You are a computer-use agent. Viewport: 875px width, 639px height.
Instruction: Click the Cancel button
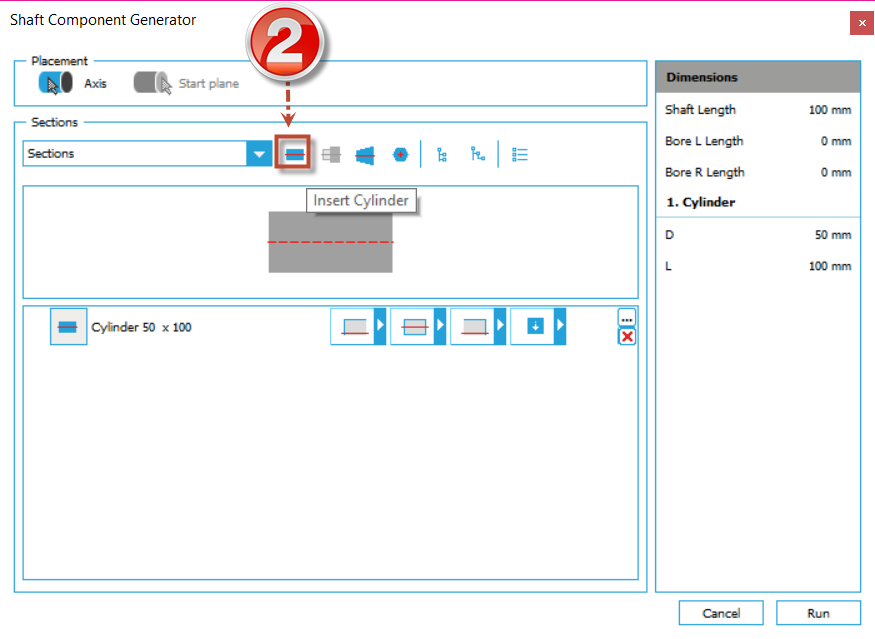coord(720,612)
